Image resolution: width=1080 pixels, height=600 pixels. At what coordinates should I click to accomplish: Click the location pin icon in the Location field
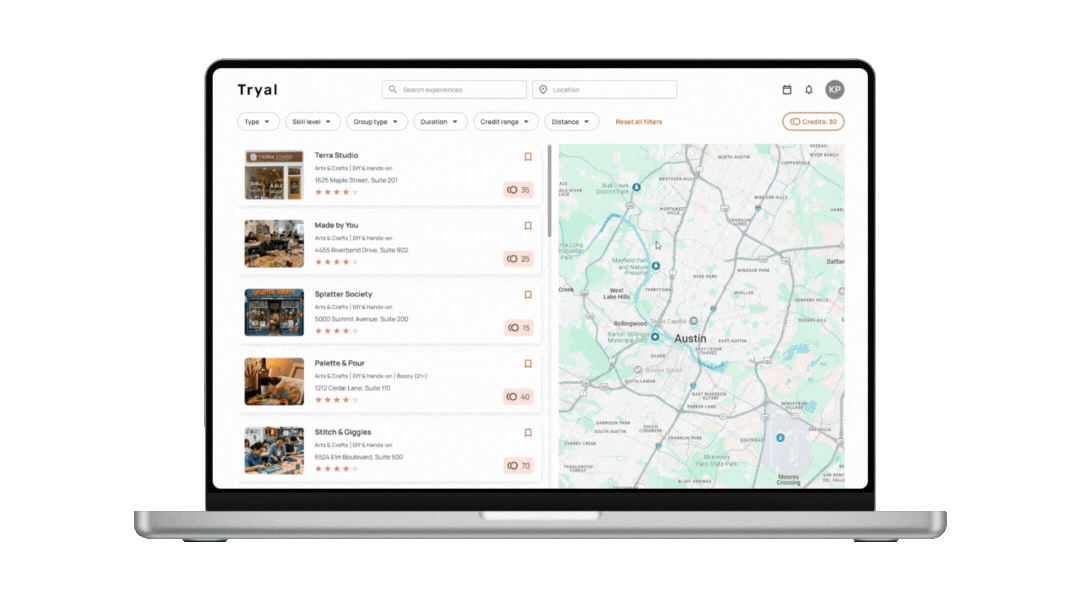pos(541,89)
